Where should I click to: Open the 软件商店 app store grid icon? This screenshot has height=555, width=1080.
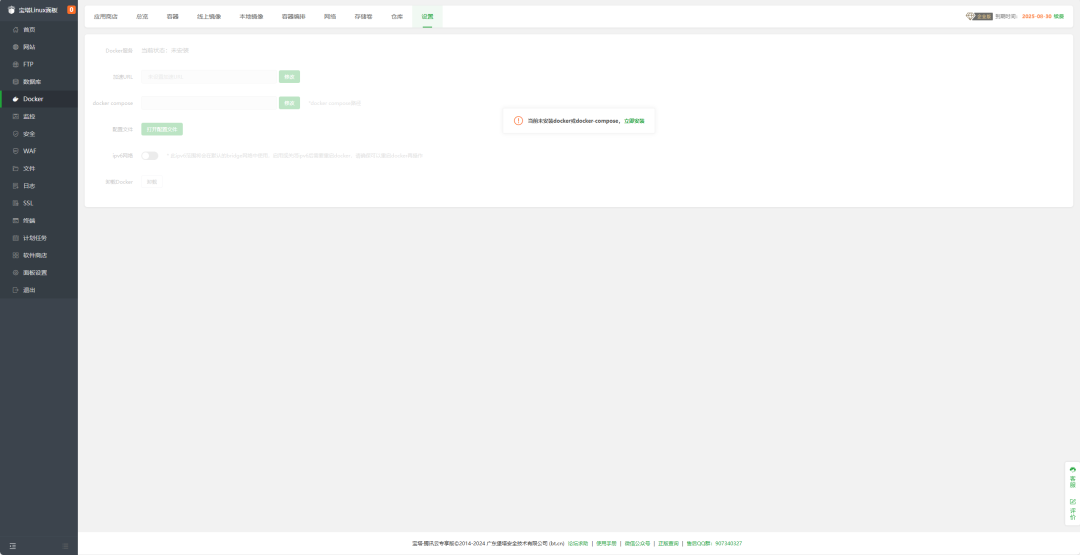(16, 255)
